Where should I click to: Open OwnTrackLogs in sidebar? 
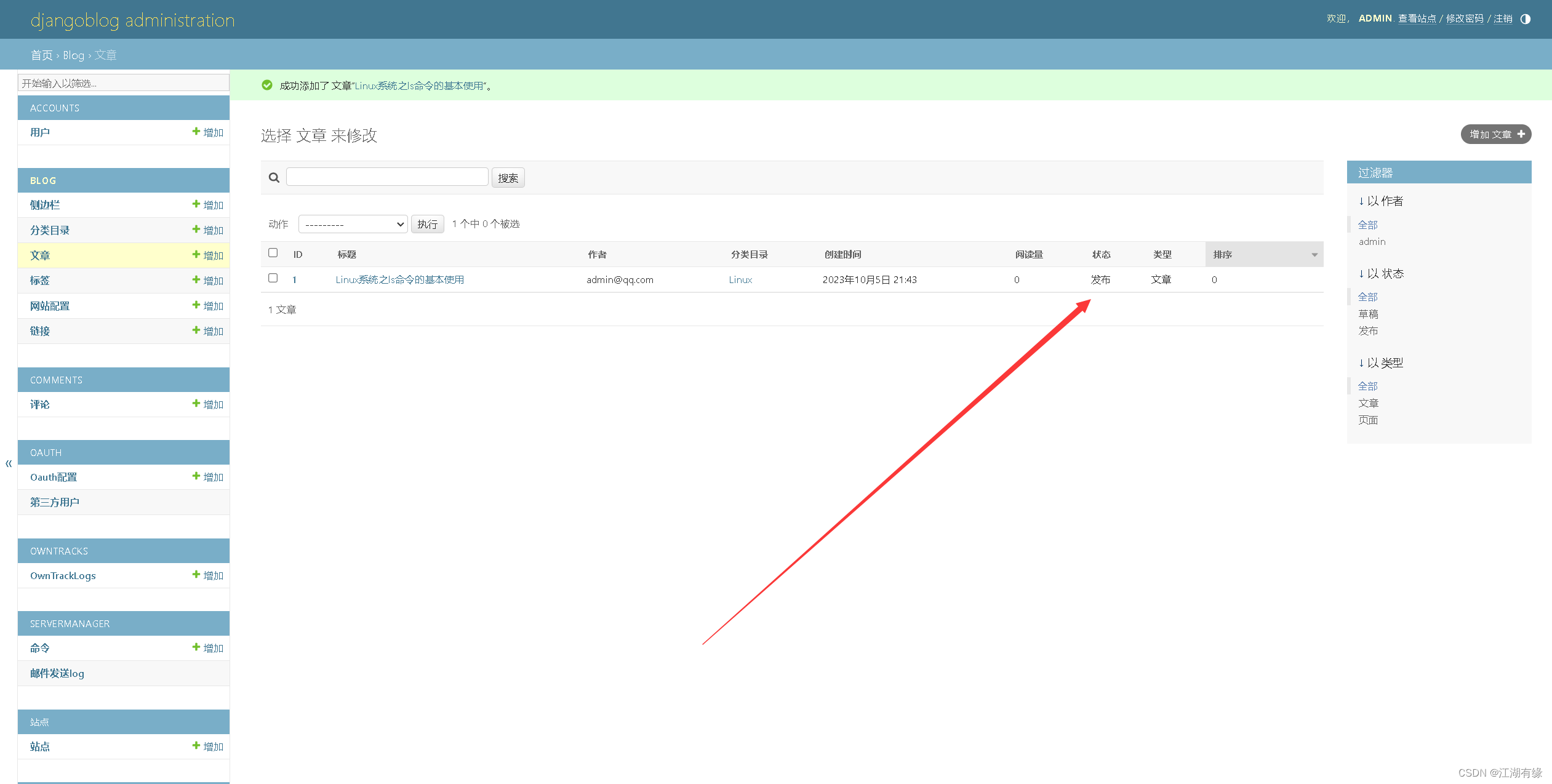(x=63, y=575)
